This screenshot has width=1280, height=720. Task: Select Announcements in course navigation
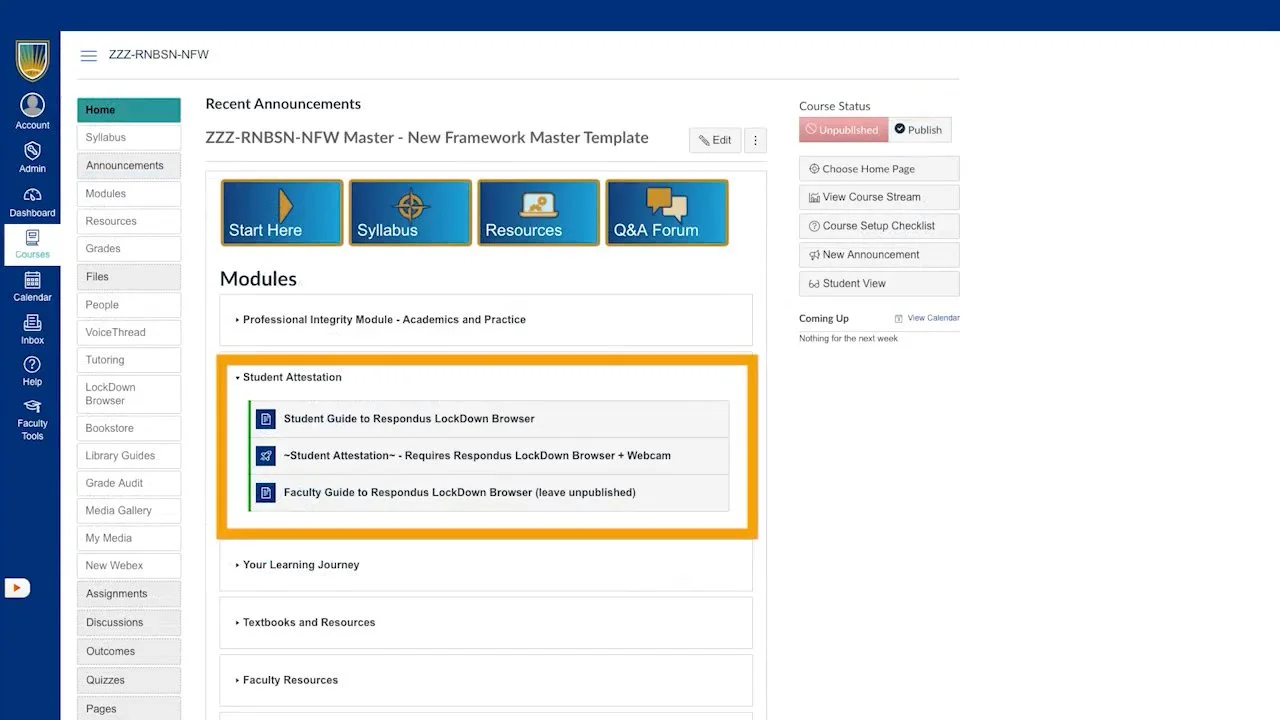[129, 166]
